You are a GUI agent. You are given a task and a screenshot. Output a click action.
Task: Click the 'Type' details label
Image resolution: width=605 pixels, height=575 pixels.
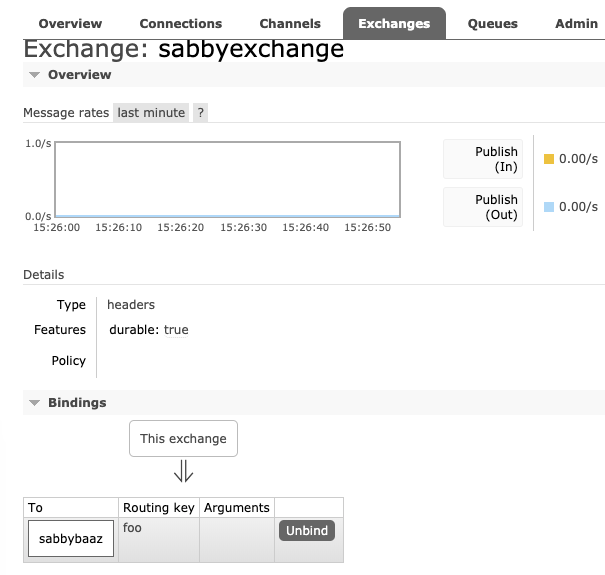[71, 304]
